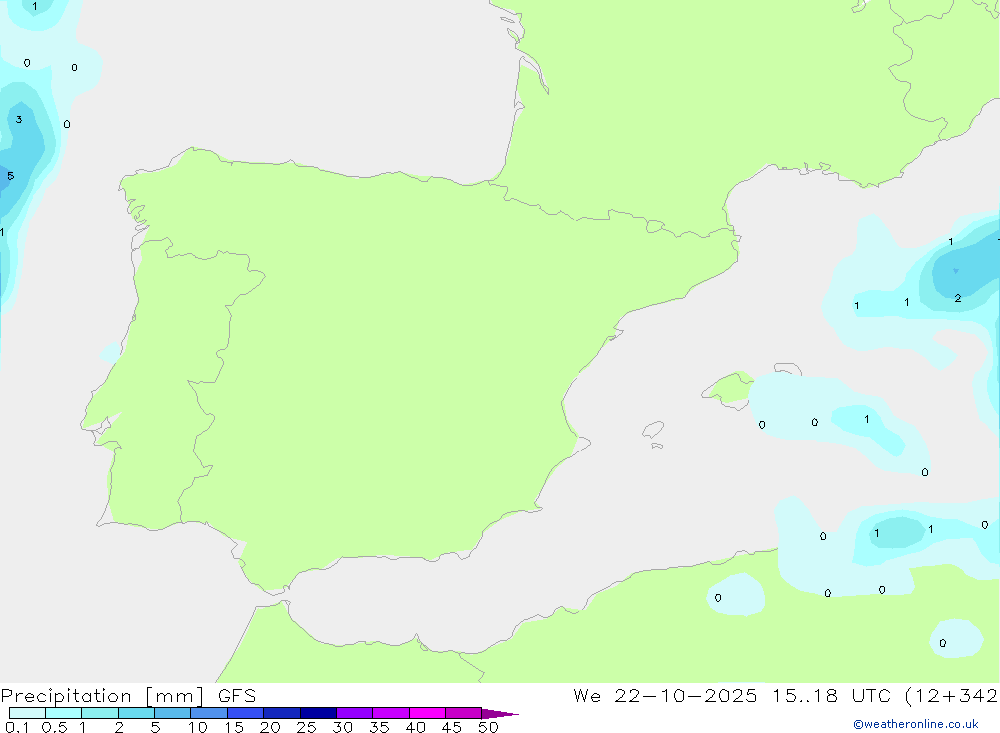
Task: Click the "Precipitation [mm]" title text
Action: click(x=102, y=696)
